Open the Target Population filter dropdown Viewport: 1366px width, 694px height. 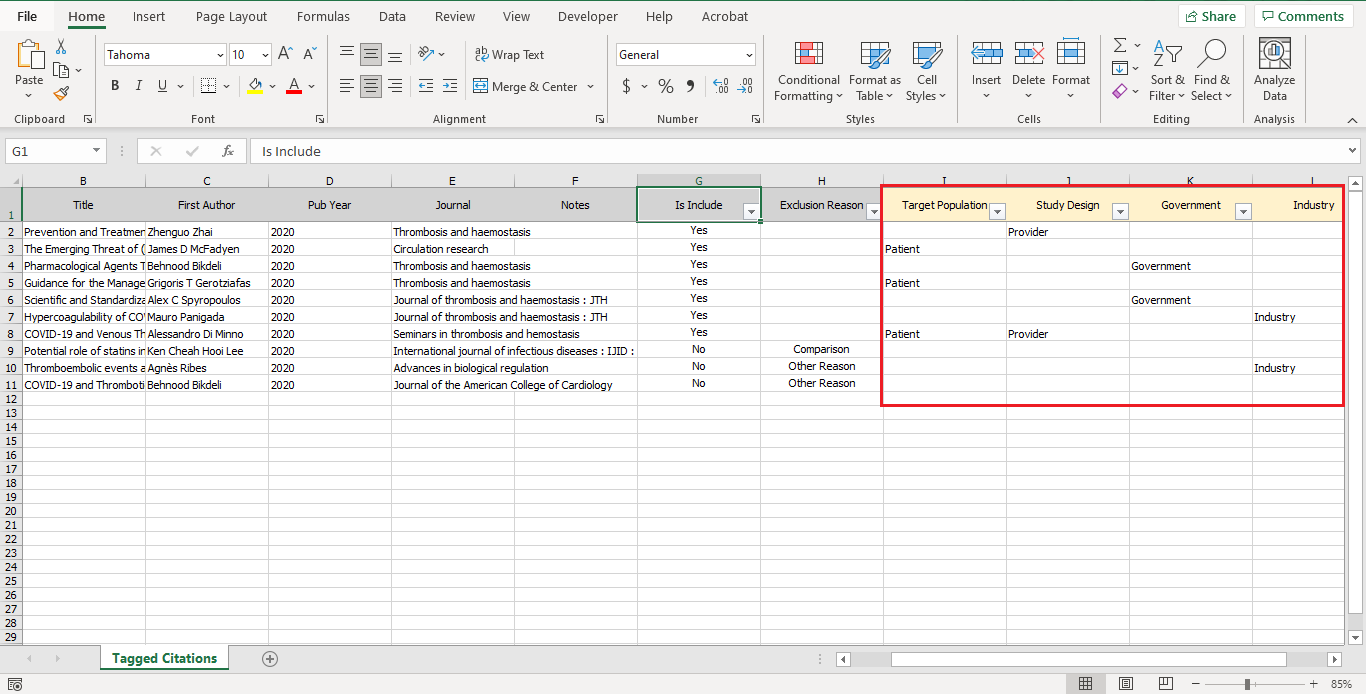(997, 211)
